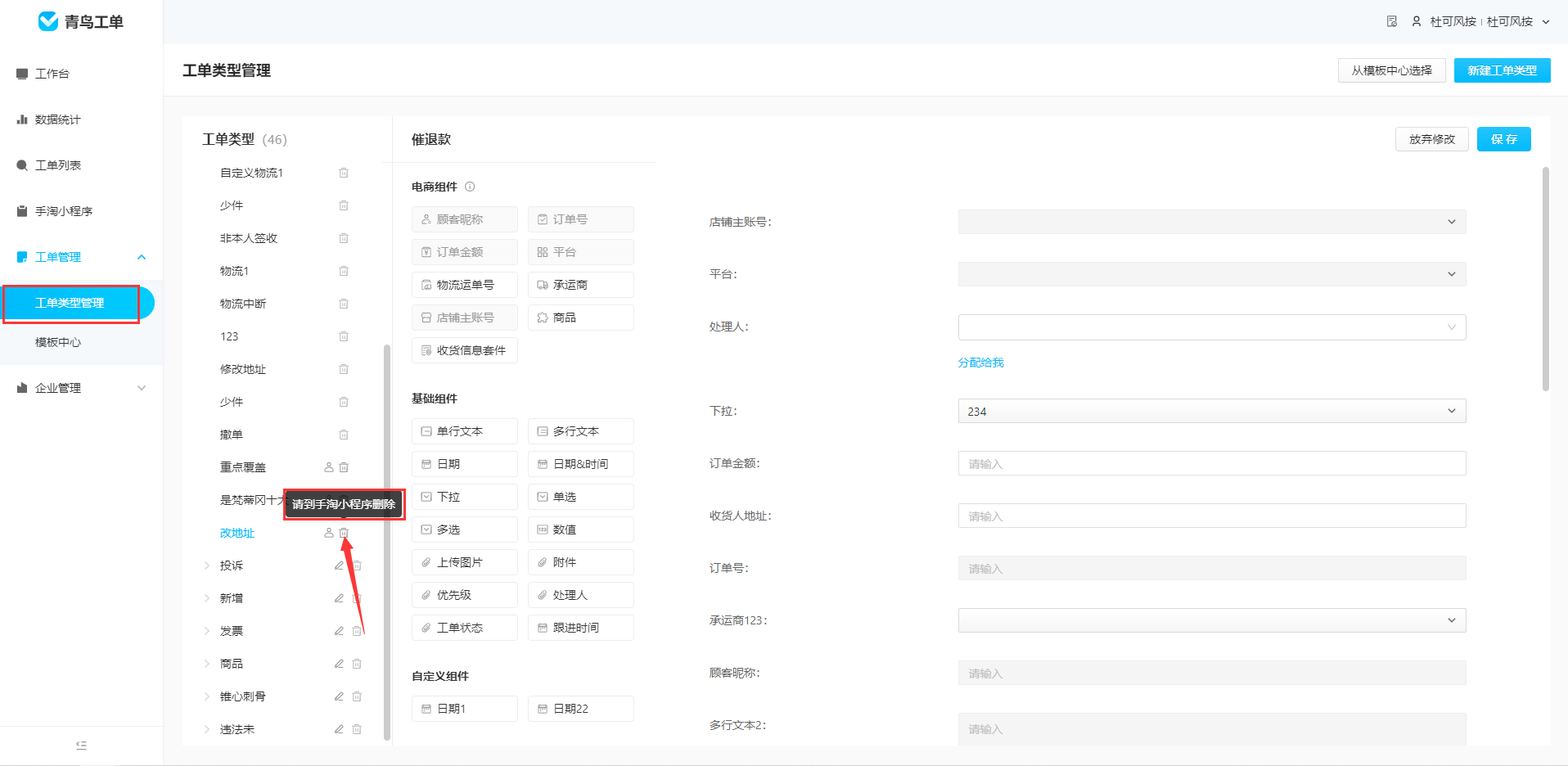Open the 下拉 dropdown showing 234

tap(1212, 411)
